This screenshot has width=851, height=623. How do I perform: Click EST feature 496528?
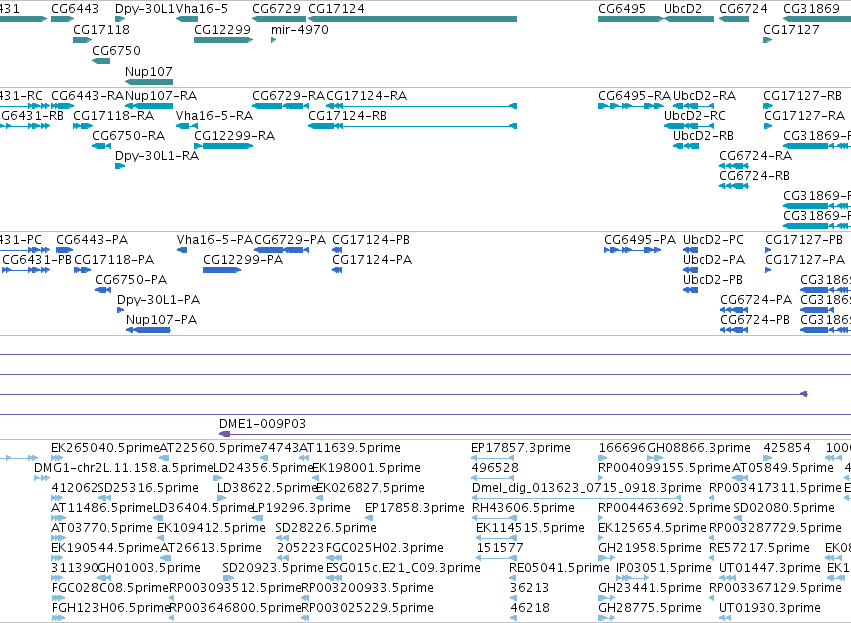pyautogui.click(x=495, y=468)
